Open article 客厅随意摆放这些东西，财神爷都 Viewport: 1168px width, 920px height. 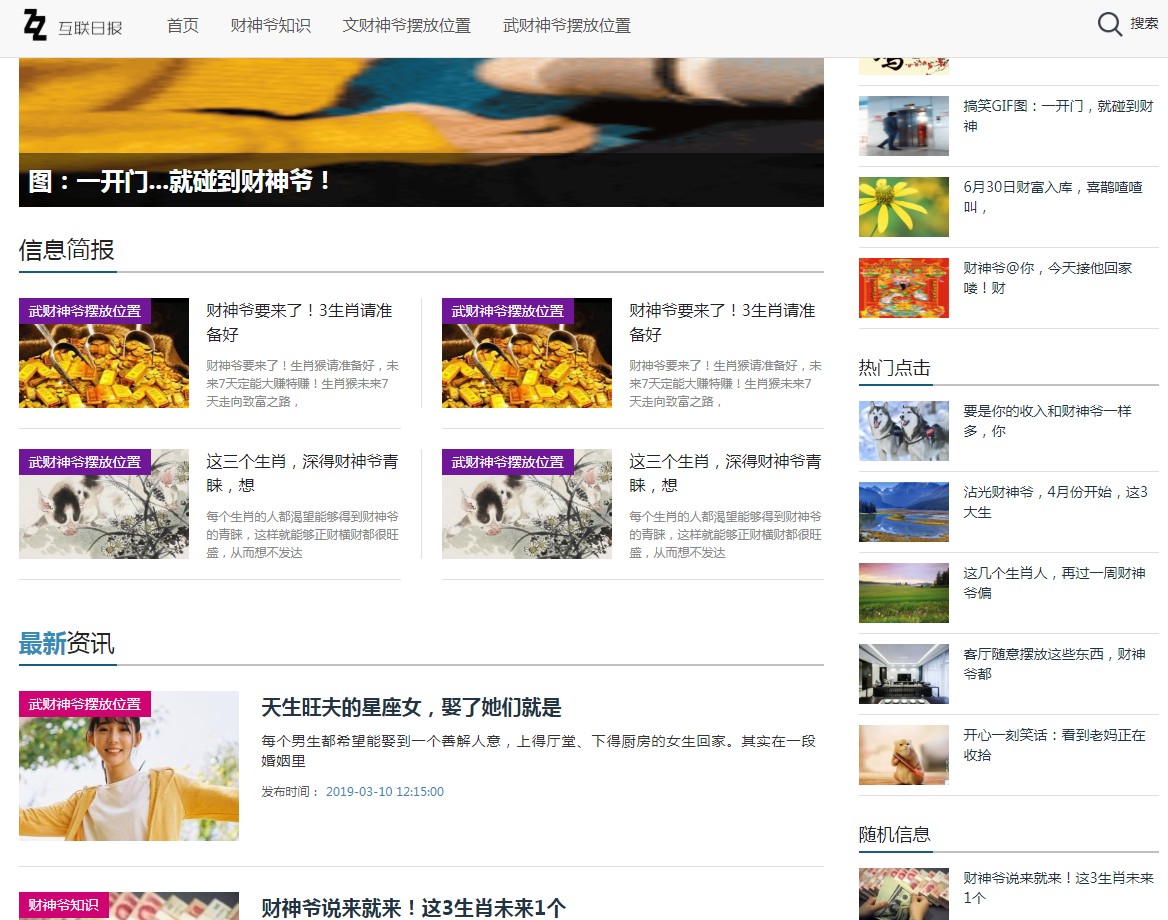[x=1054, y=664]
